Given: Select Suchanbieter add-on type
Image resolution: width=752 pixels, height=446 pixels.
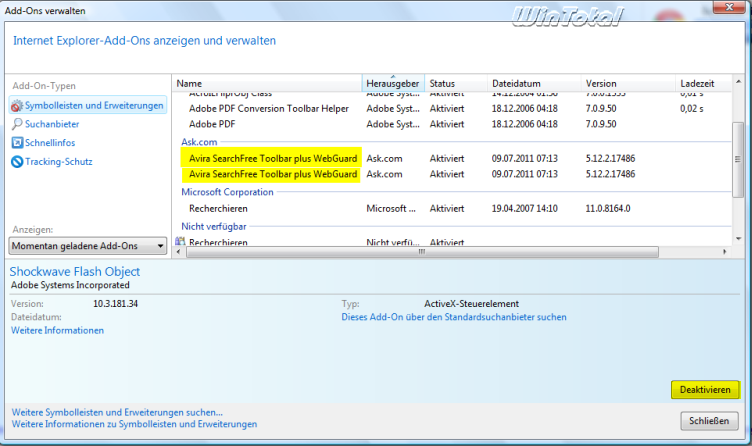Looking at the screenshot, I should pyautogui.click(x=52, y=124).
